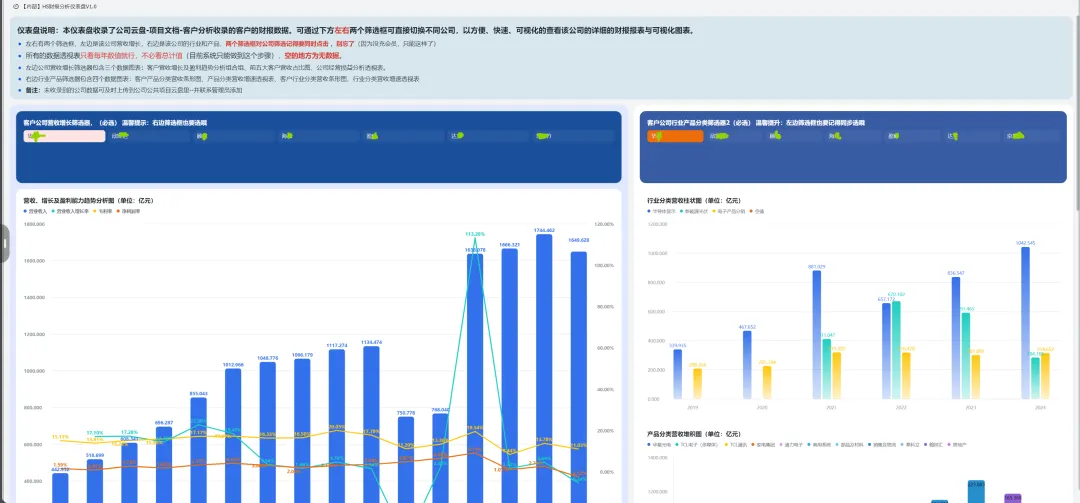Click the 2022 teal bar labeled 670.182
Viewport: 1080px width, 503px height.
coord(896,350)
